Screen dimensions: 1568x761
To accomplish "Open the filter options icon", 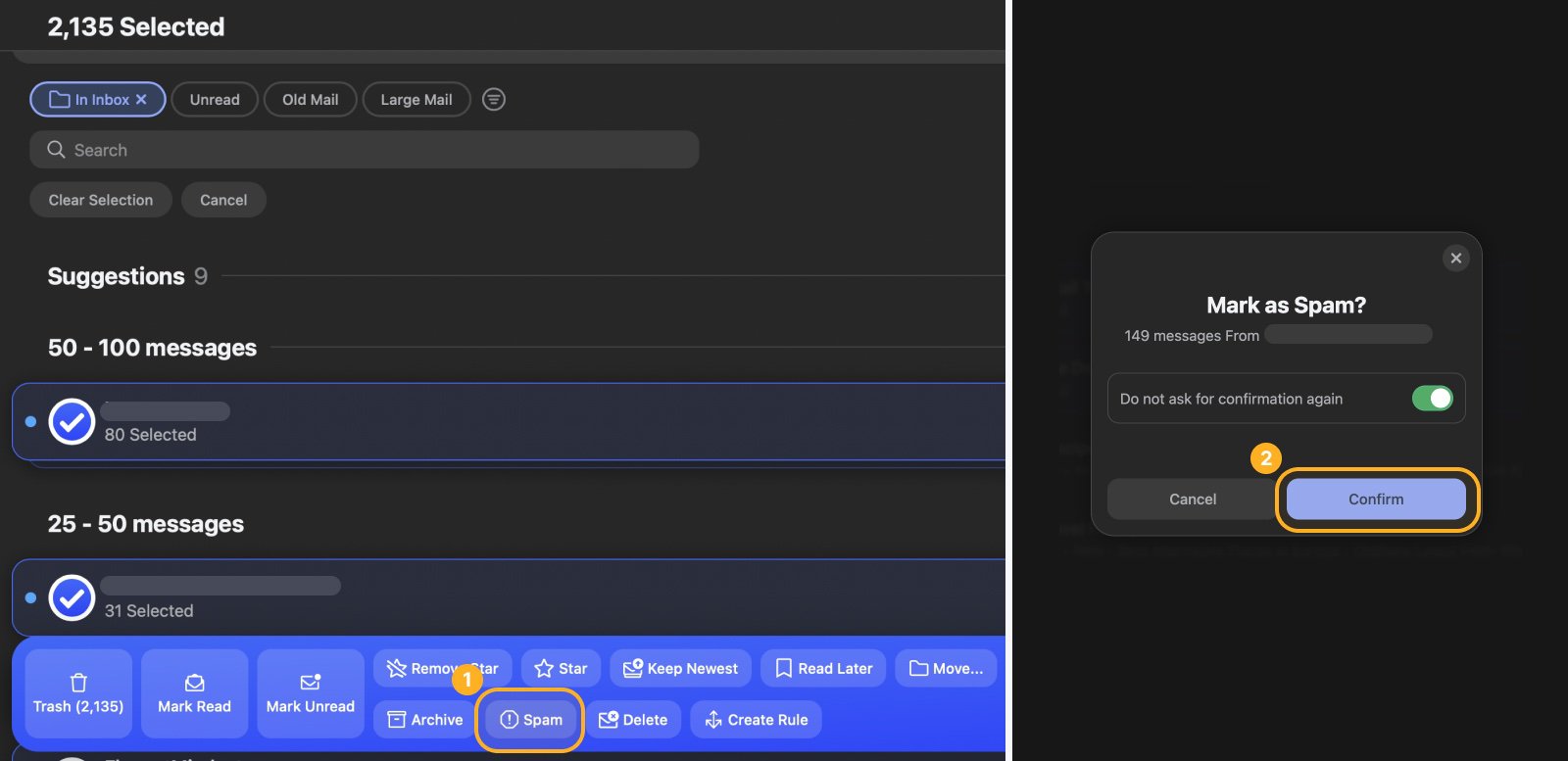I will [494, 99].
